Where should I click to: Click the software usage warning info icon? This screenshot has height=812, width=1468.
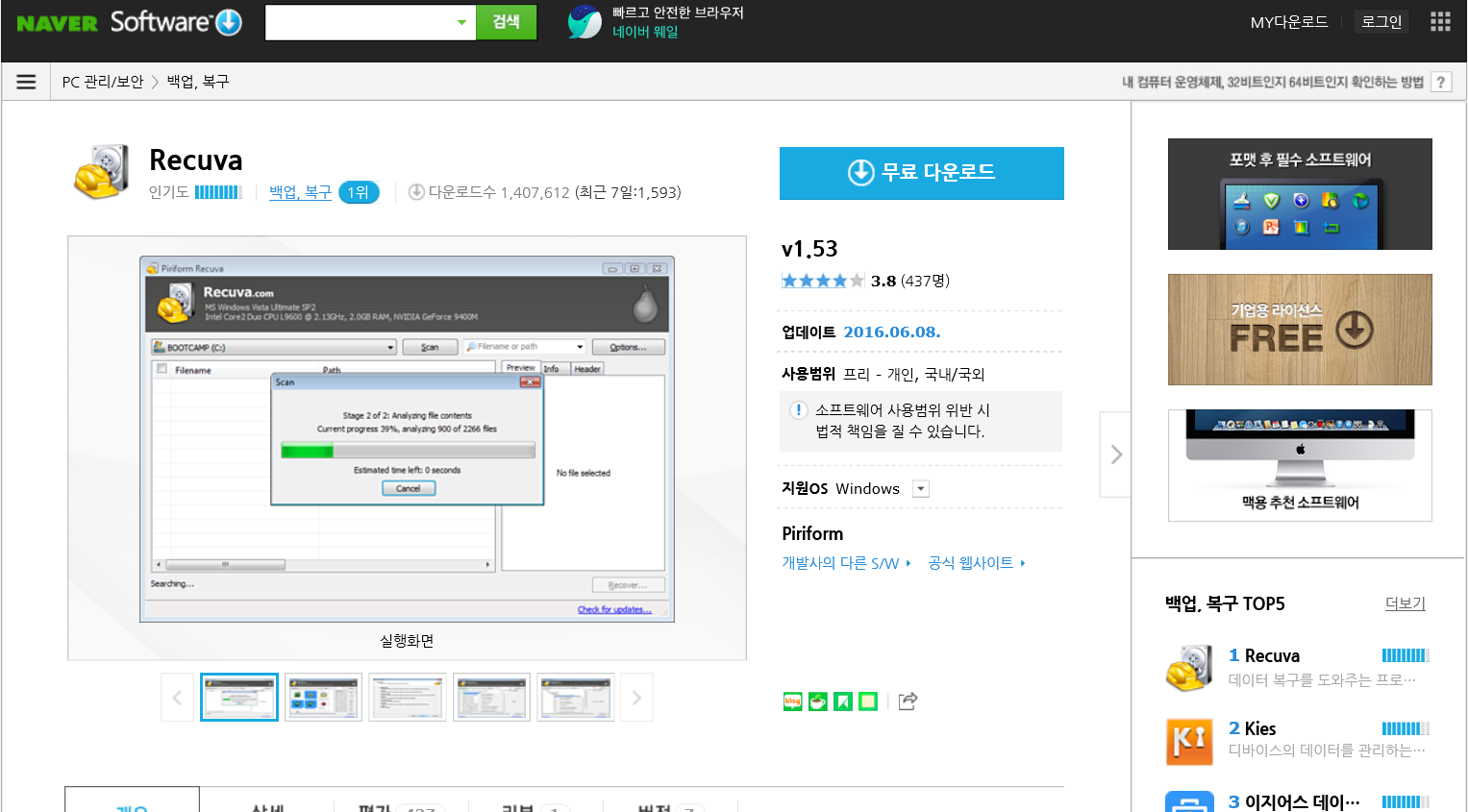click(798, 410)
